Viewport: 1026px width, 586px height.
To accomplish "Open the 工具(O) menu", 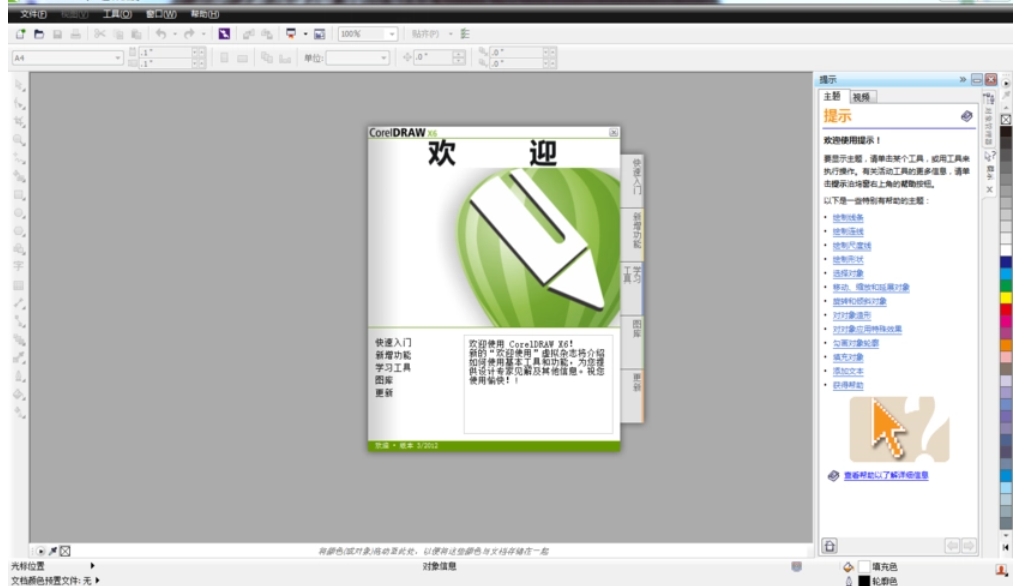I will [117, 14].
